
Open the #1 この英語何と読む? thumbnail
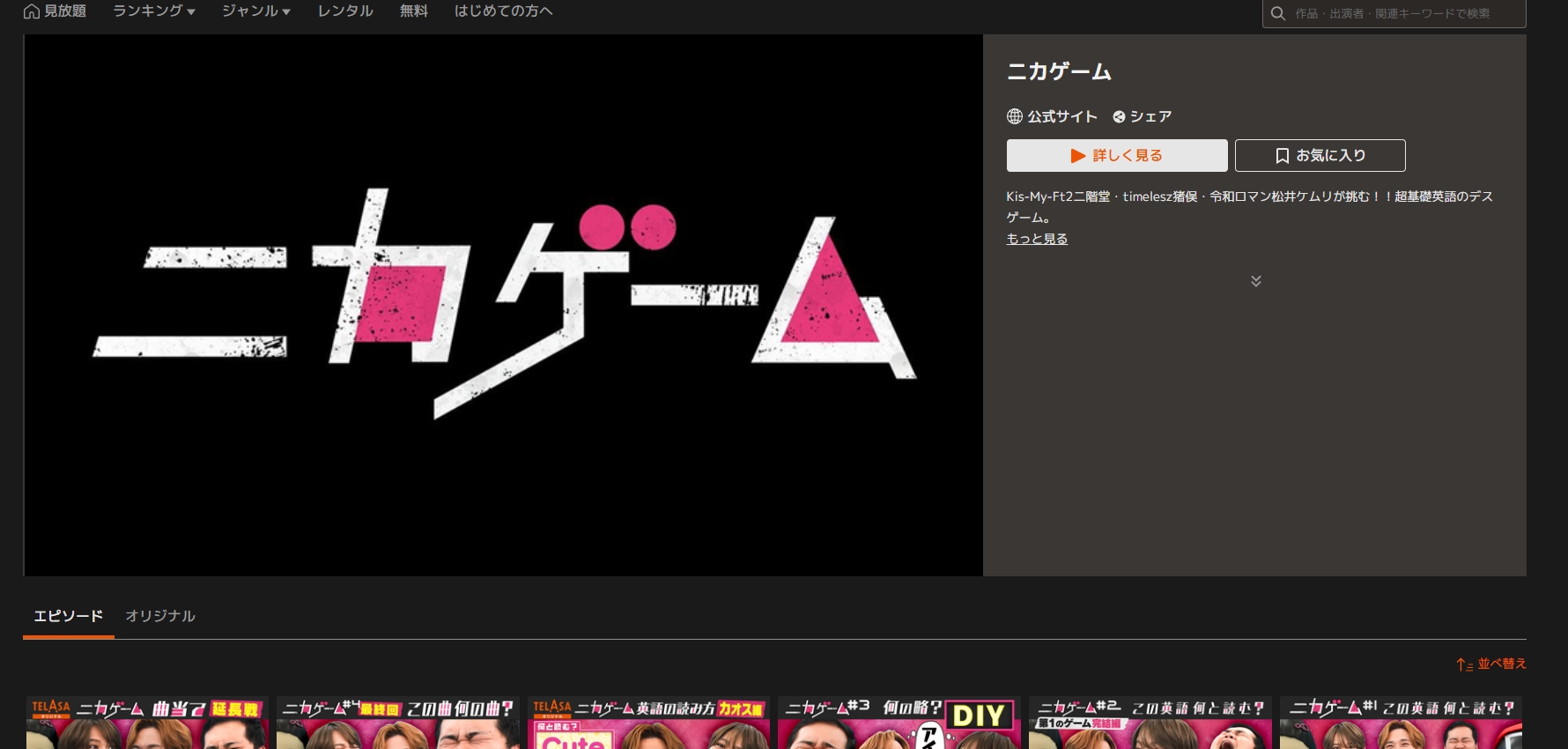coord(1401,723)
